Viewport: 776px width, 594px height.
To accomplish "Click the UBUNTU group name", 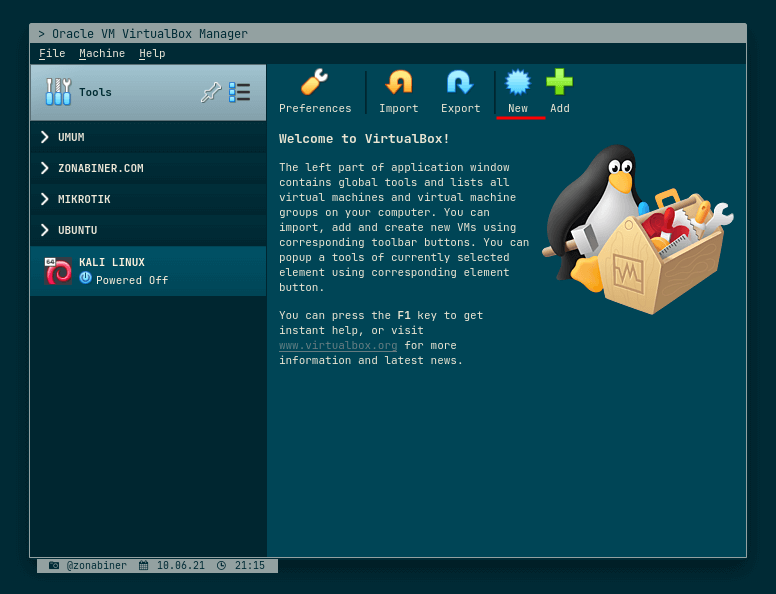I will (x=78, y=230).
